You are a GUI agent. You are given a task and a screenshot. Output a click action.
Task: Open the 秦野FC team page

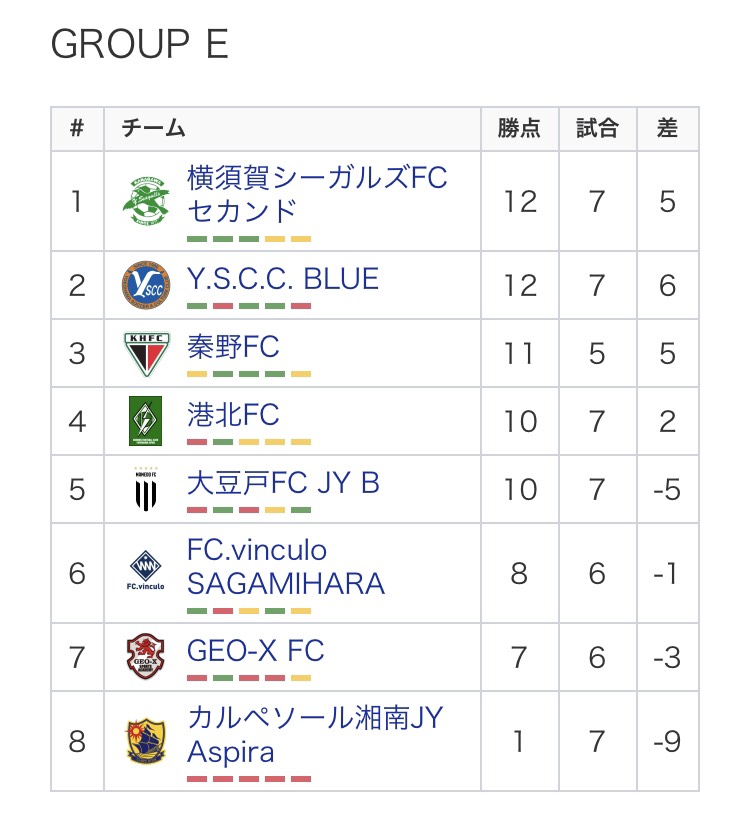pos(233,347)
